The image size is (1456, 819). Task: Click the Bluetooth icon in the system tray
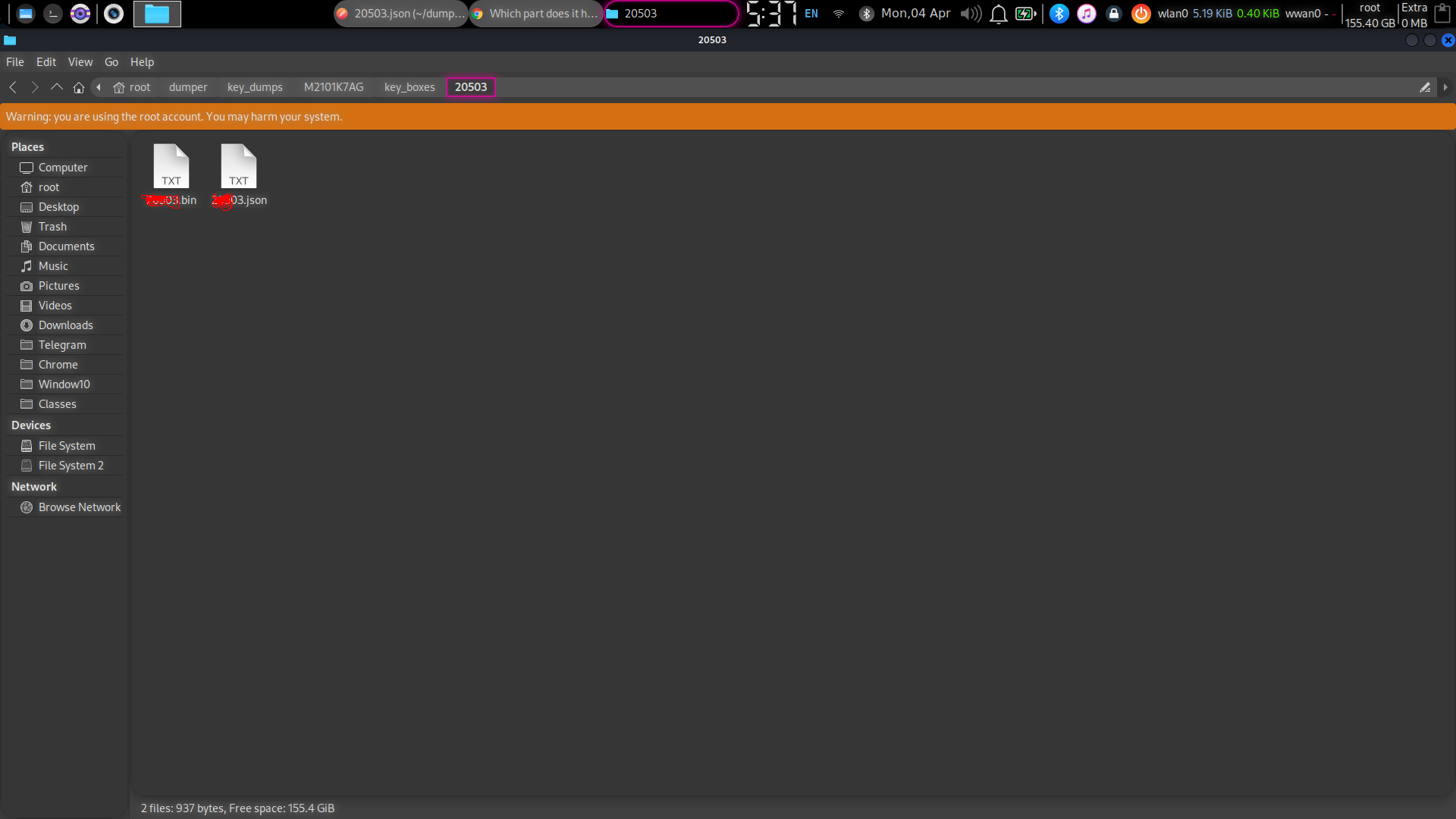pos(1059,13)
